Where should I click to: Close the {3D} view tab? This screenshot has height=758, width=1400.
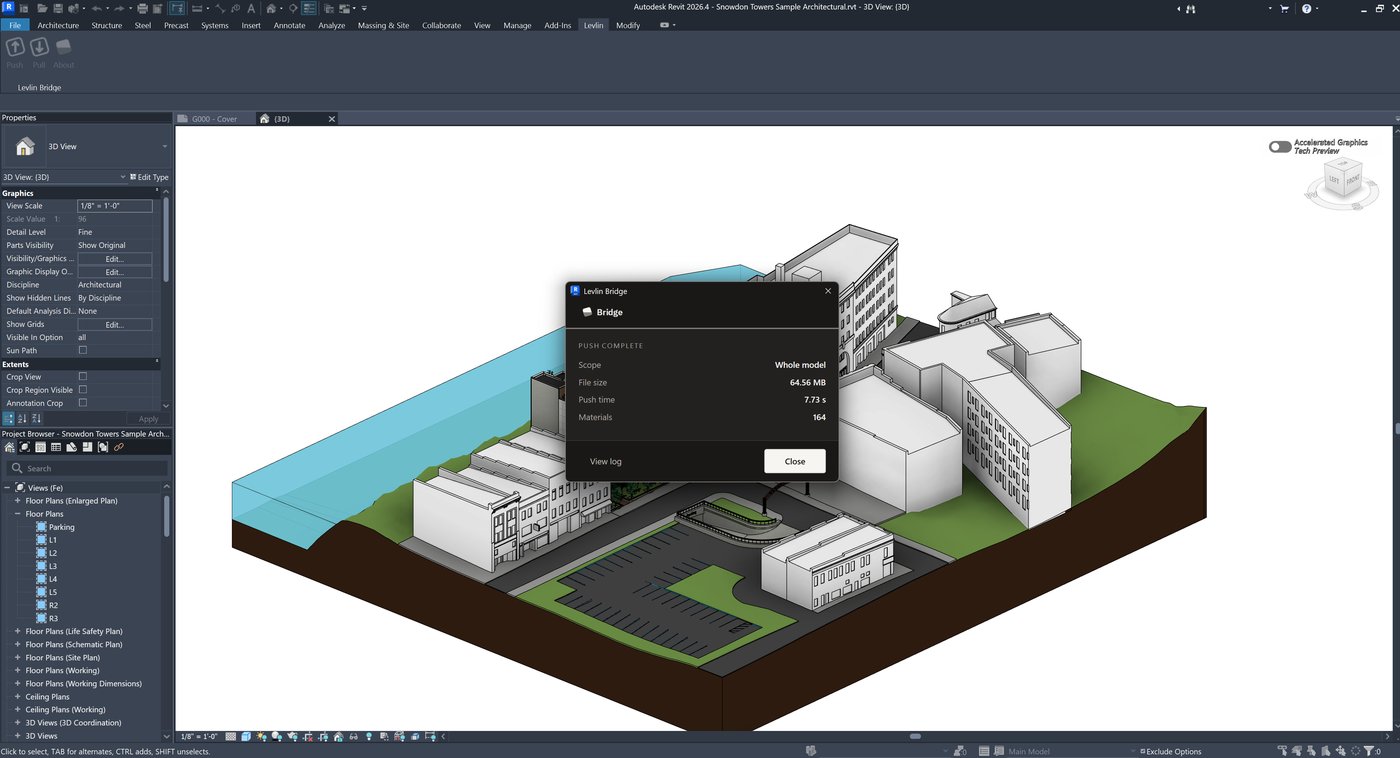click(332, 119)
